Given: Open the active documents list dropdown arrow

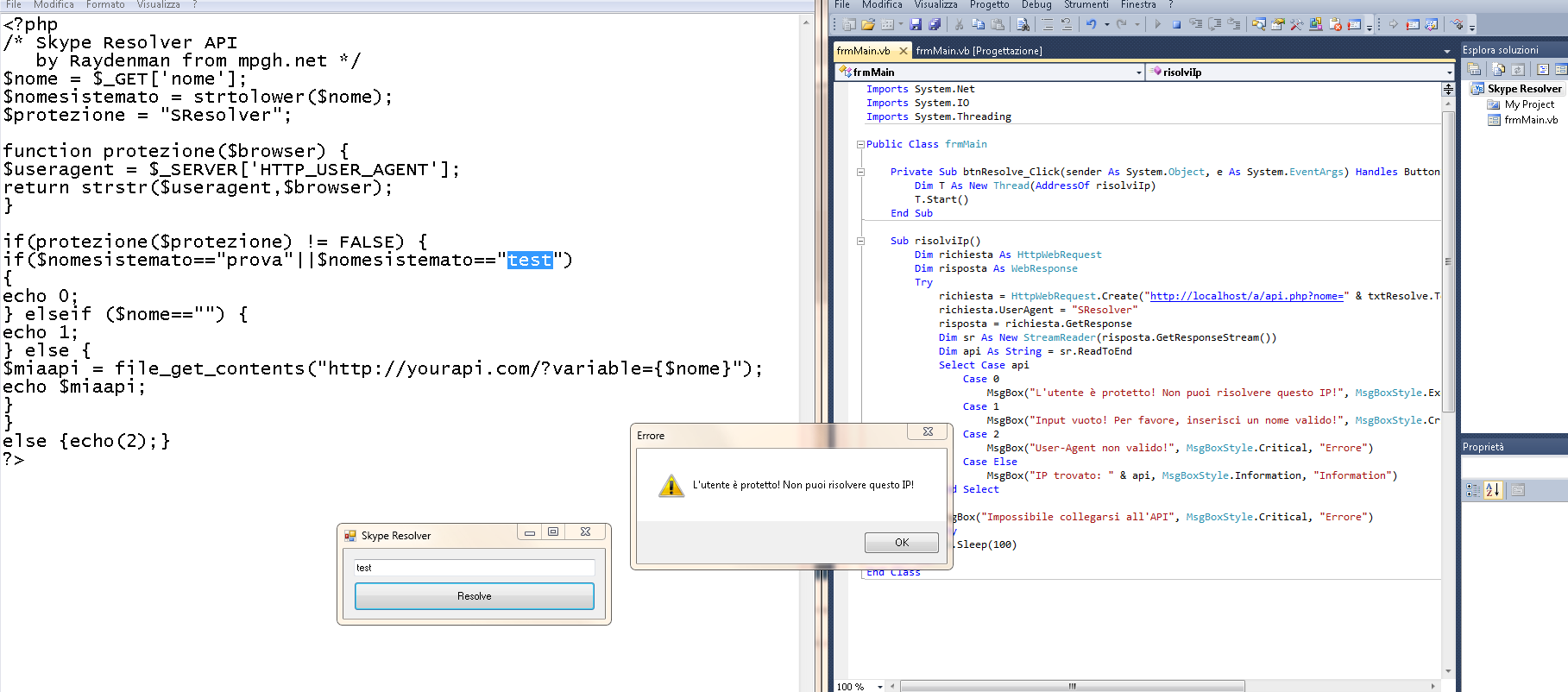Looking at the screenshot, I should (x=1447, y=52).
